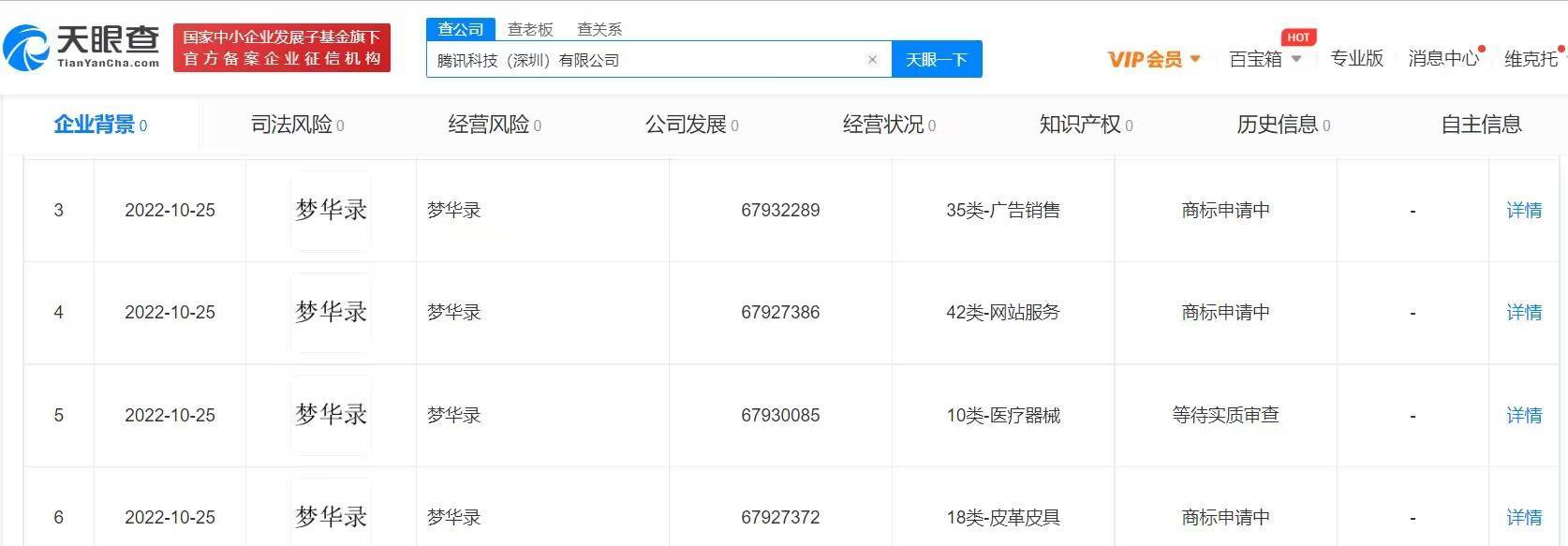Image resolution: width=1568 pixels, height=546 pixels.
Task: Open the 专业版 link
Action: coord(1356,59)
